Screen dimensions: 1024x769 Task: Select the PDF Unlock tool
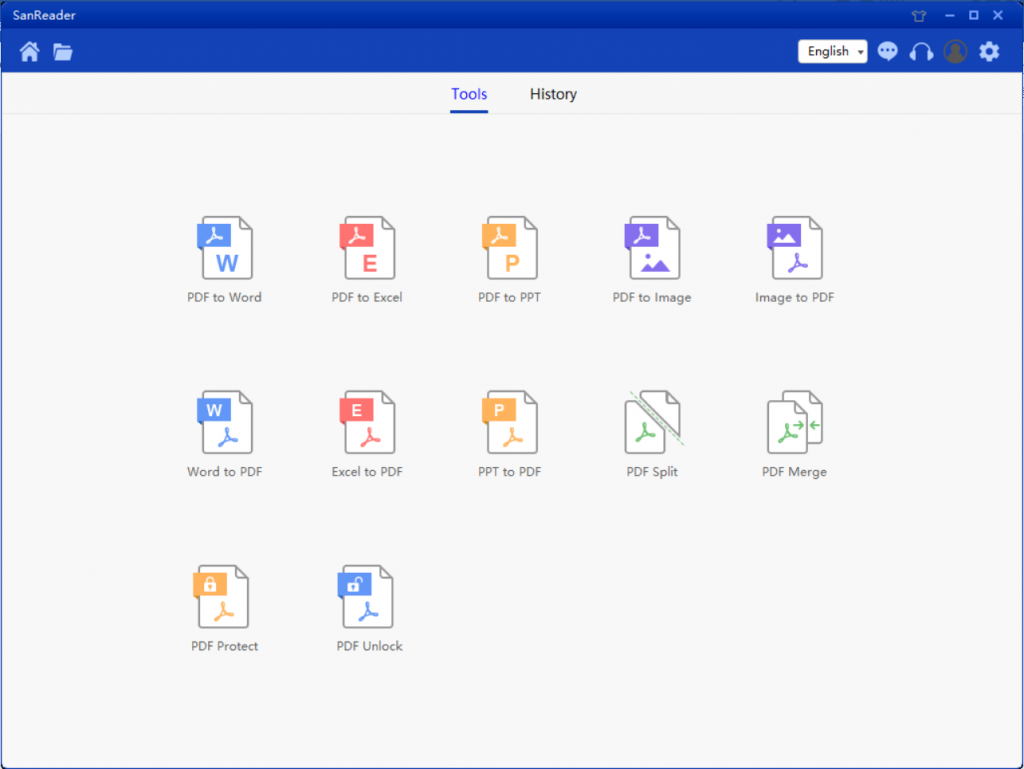pos(367,596)
